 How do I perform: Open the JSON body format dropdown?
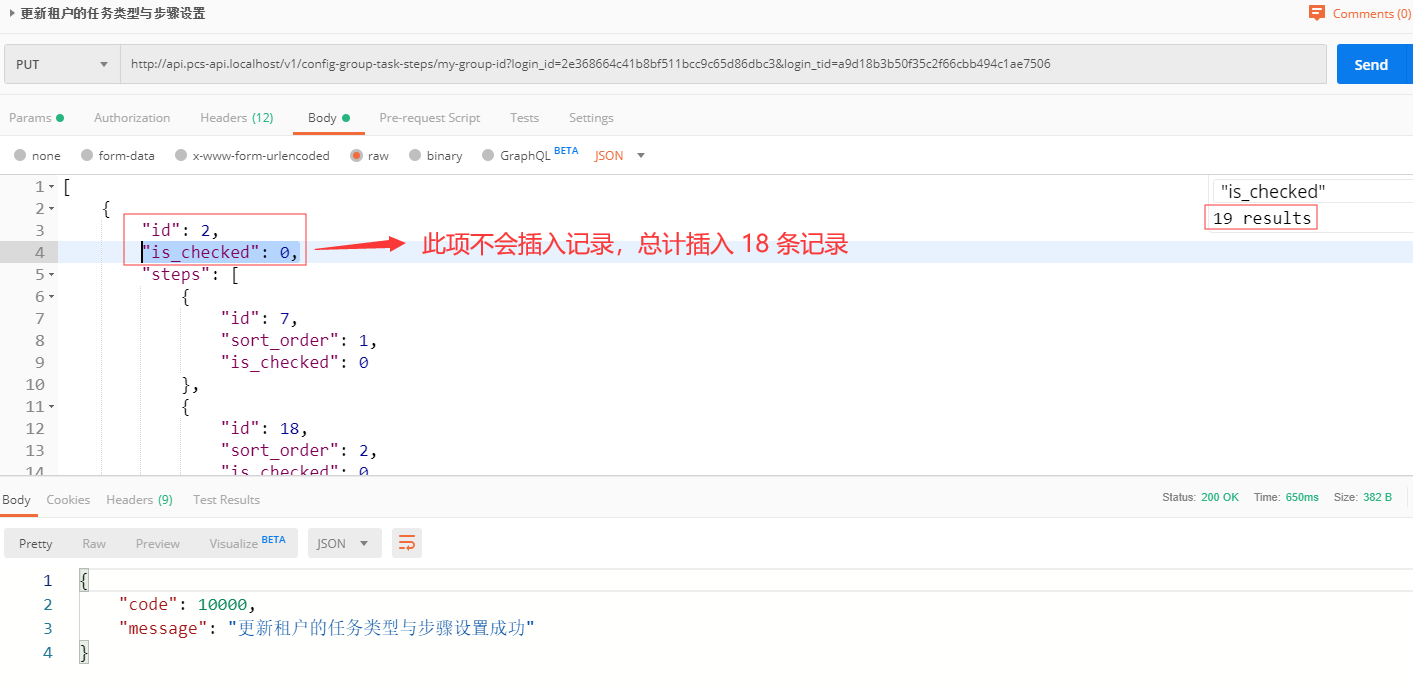[620, 155]
